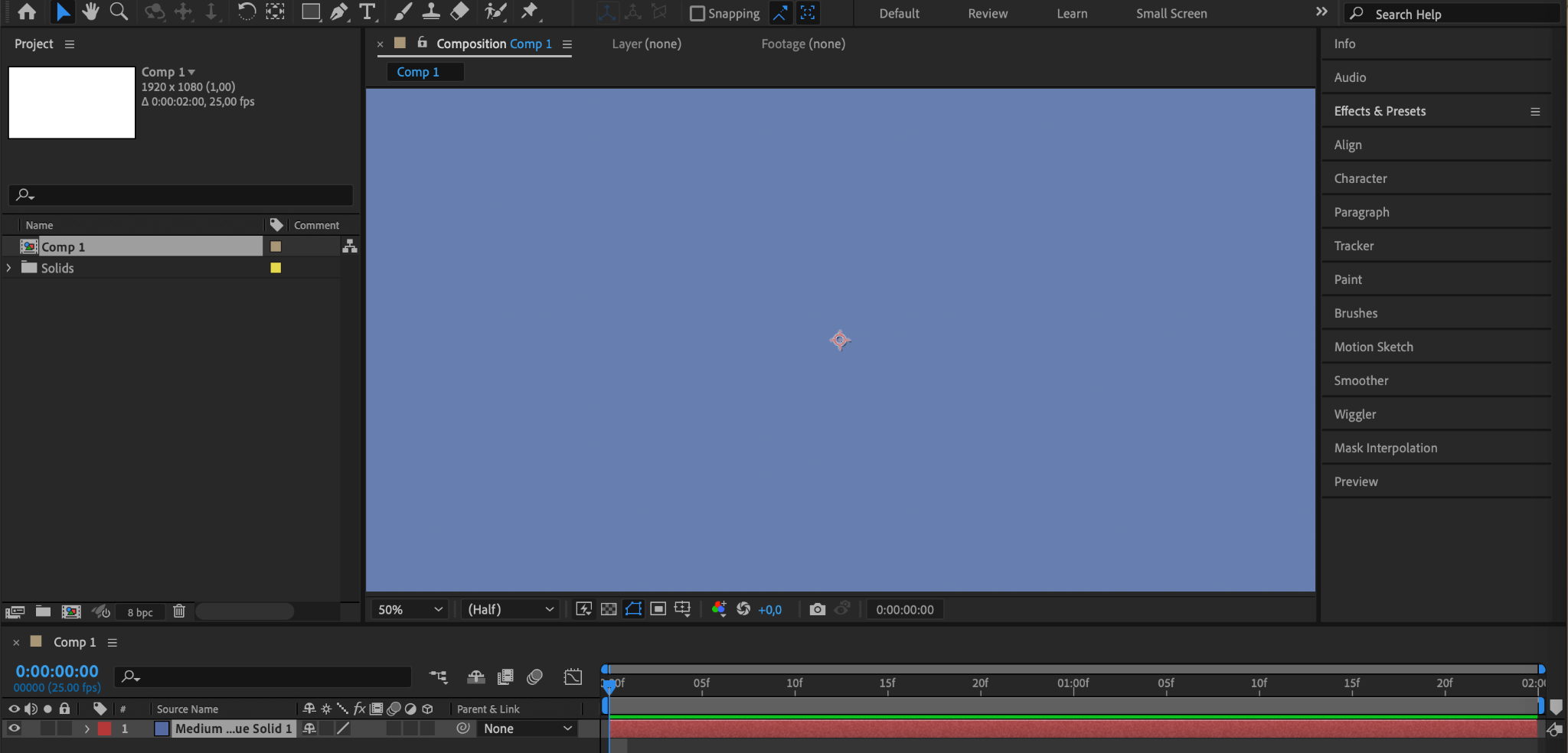Open the Parent None dropdown for the layer

coord(528,729)
